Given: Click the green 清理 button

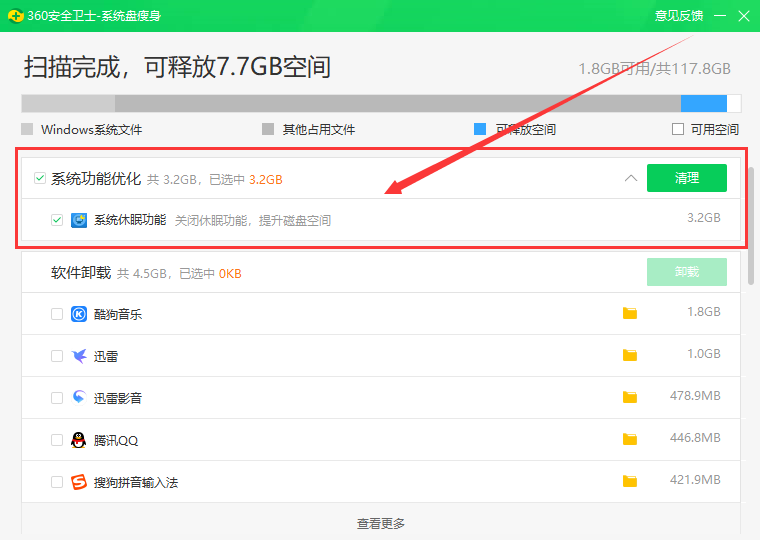Looking at the screenshot, I should 687,178.
